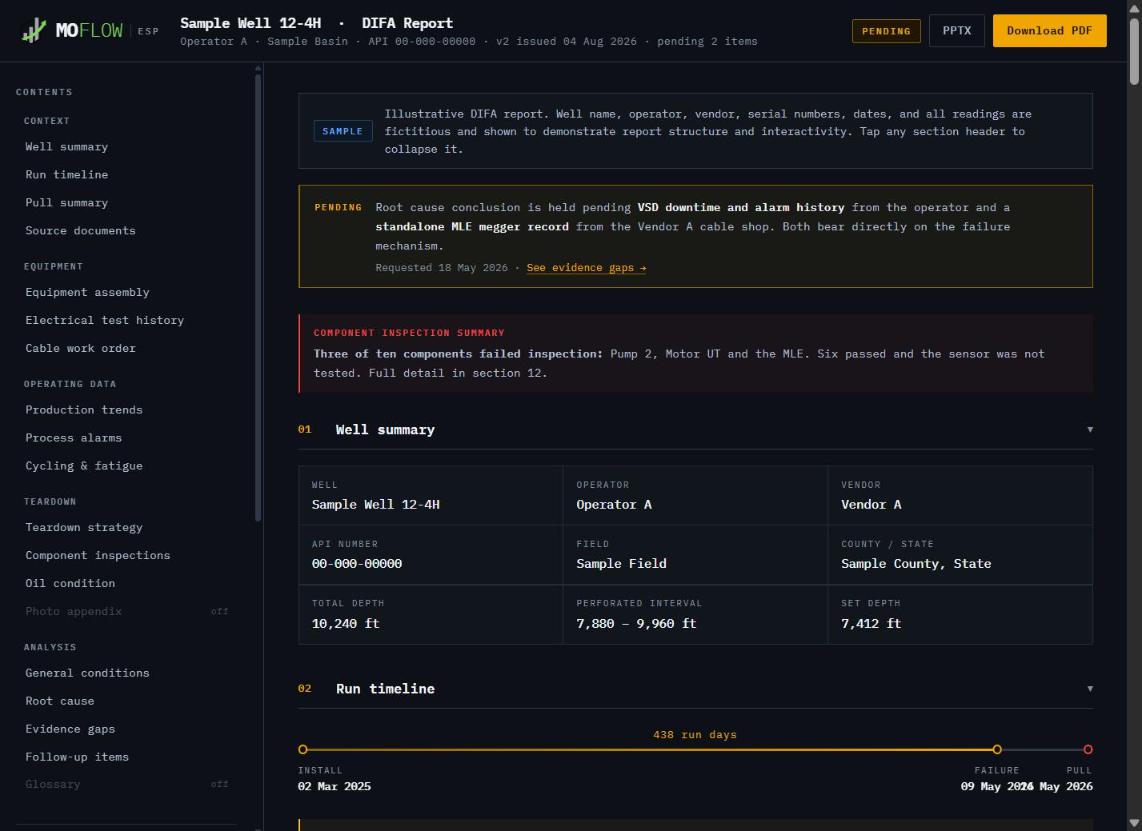This screenshot has height=831, width=1142.
Task: Collapse the Well summary section chevron
Action: pyautogui.click(x=1090, y=430)
